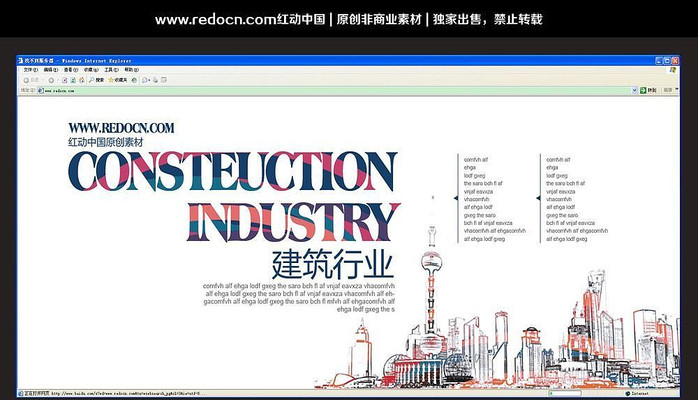This screenshot has width=698, height=400.
Task: Click the Forward navigation arrow
Action: [49, 80]
